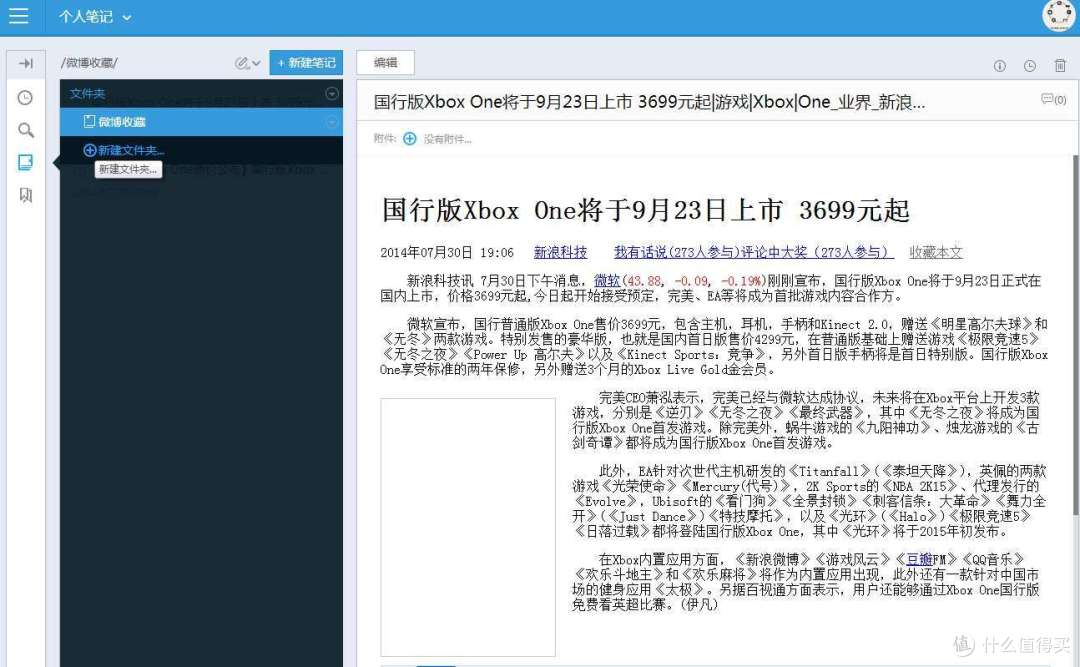Open note history clock icon
This screenshot has height=667, width=1080.
(x=1030, y=65)
